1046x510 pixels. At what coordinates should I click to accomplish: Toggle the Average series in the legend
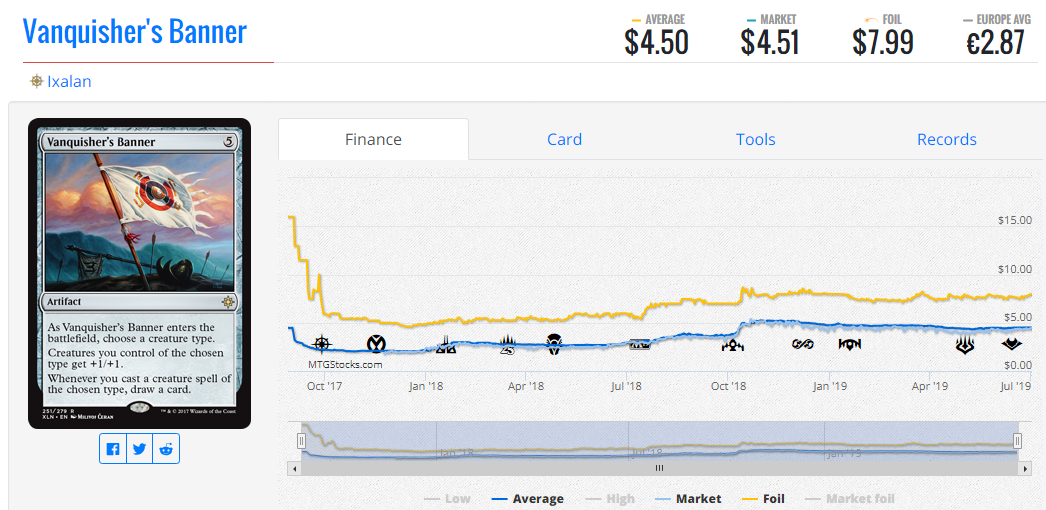[527, 499]
